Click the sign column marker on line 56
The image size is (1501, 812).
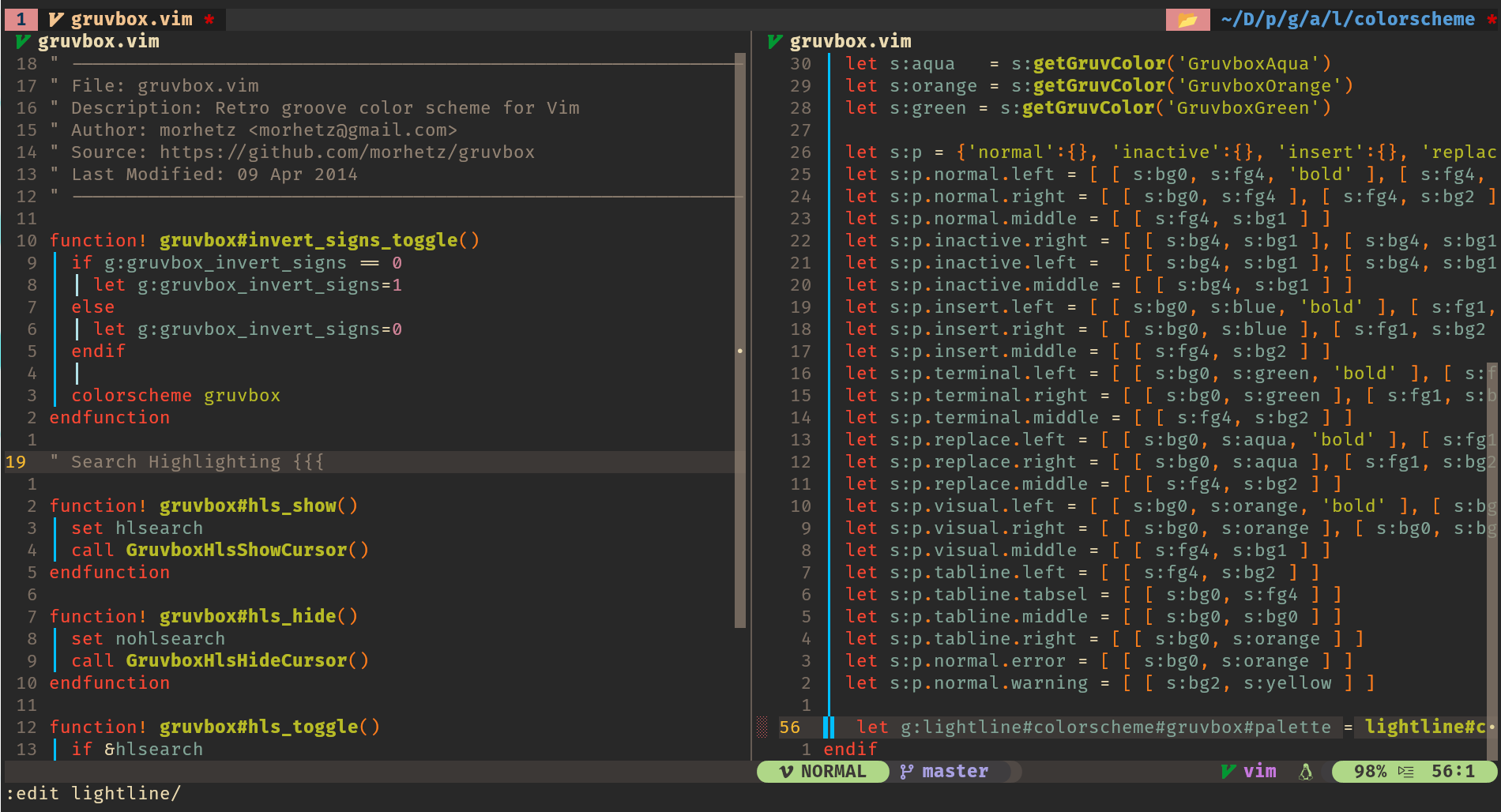762,727
